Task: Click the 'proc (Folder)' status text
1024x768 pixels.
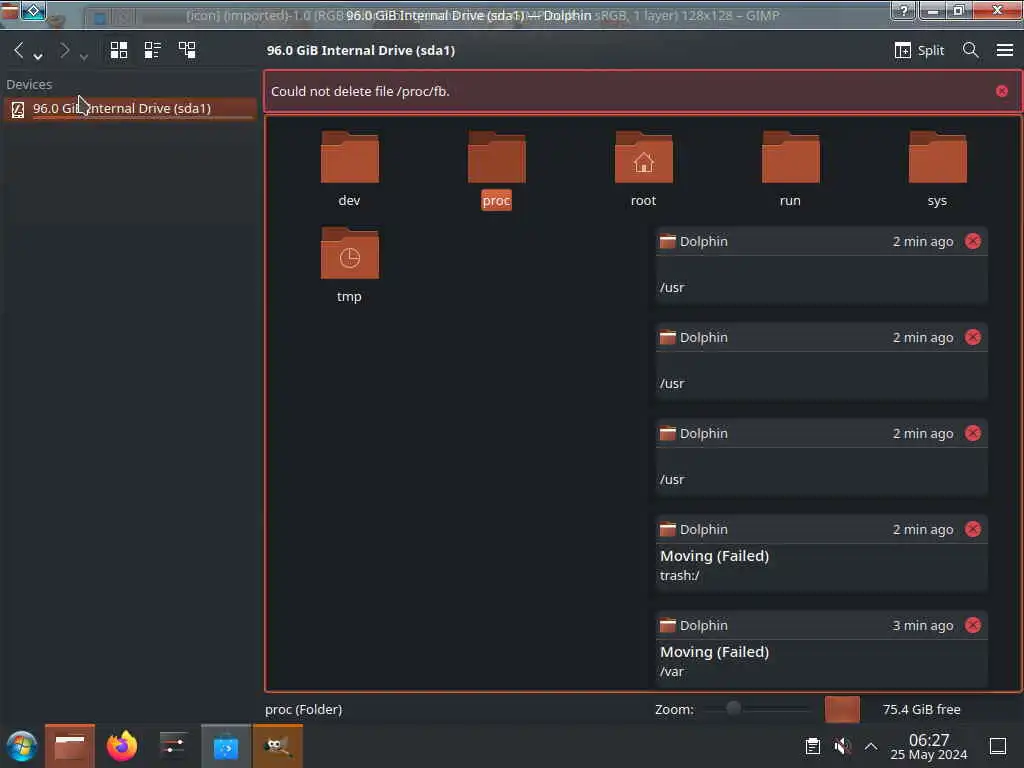Action: coord(304,709)
